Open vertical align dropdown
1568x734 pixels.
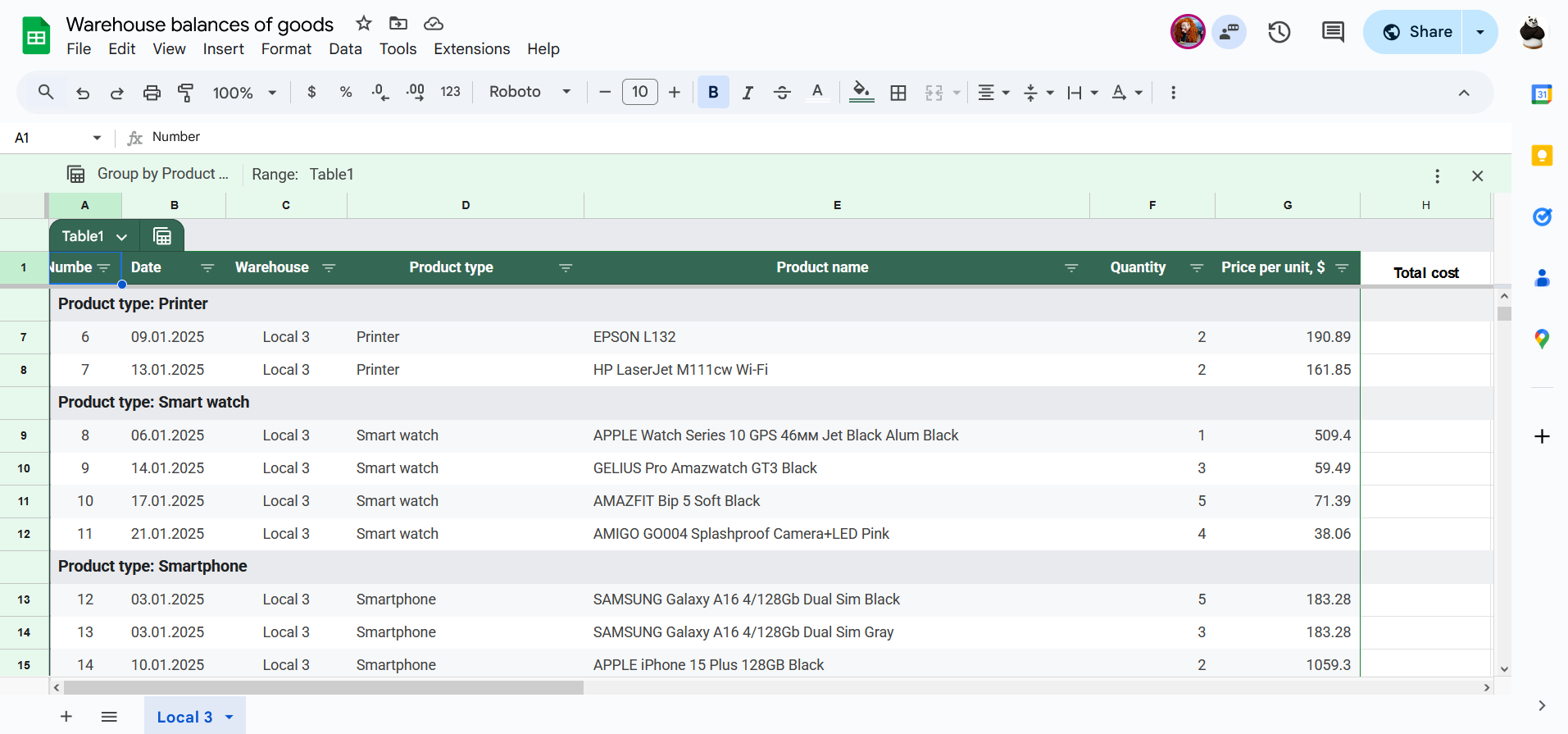click(1038, 93)
